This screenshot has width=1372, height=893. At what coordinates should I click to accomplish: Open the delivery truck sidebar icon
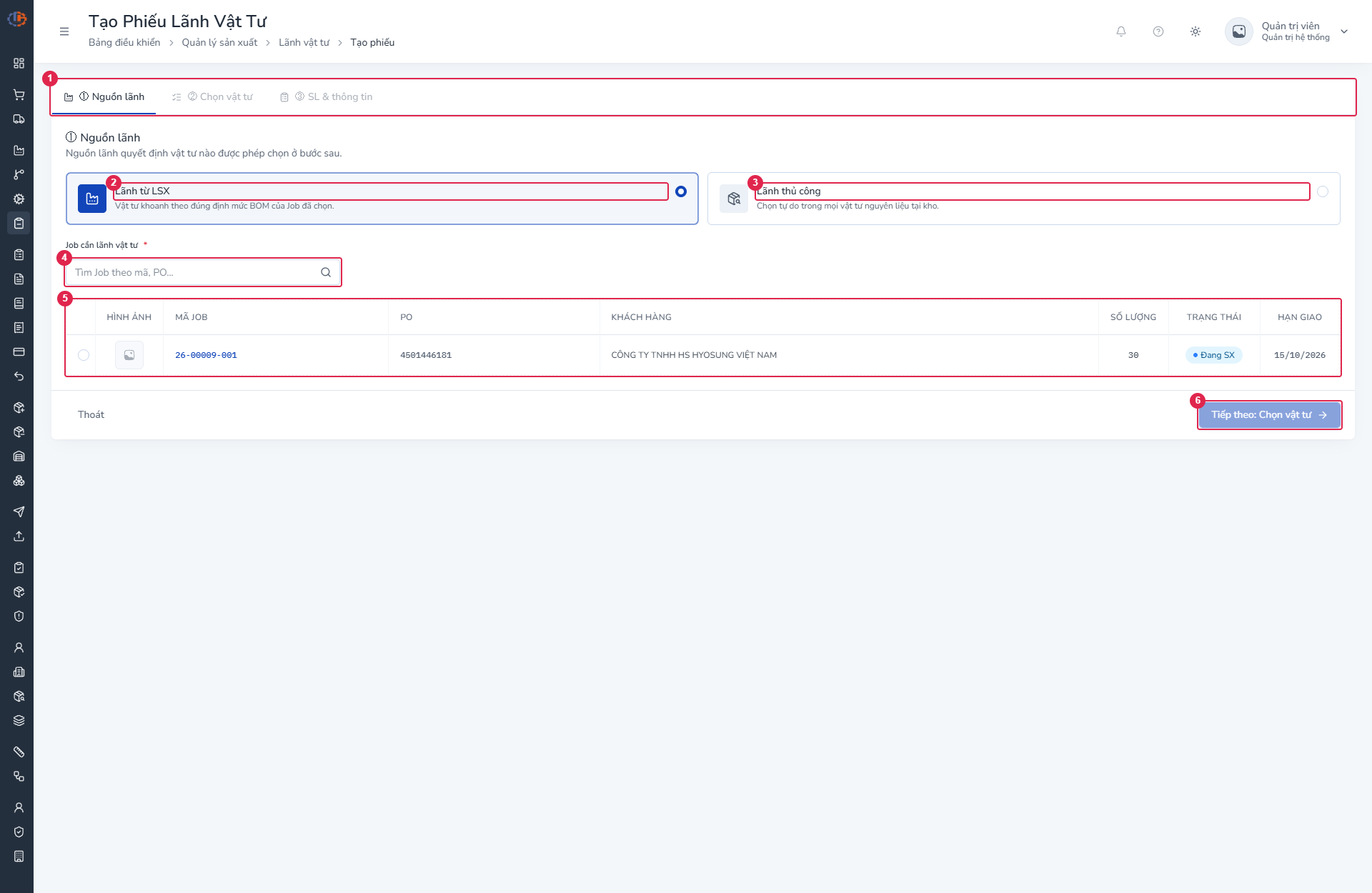(x=19, y=119)
